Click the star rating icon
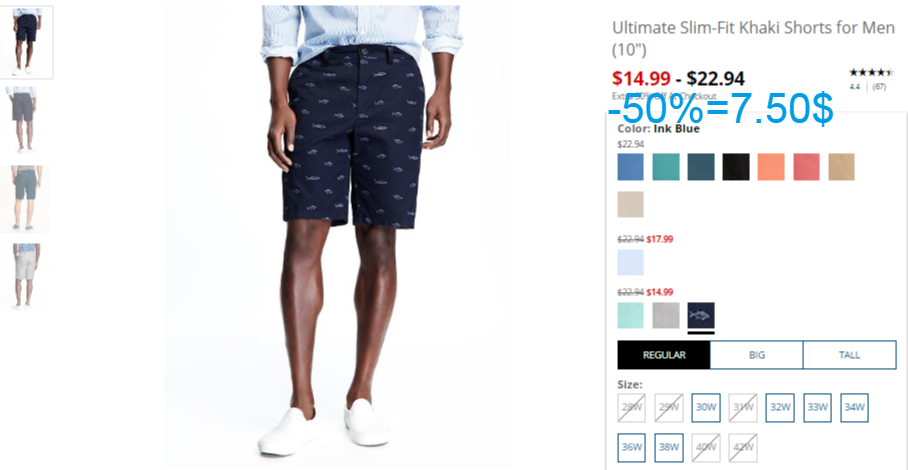Image resolution: width=908 pixels, height=470 pixels. pos(871,73)
